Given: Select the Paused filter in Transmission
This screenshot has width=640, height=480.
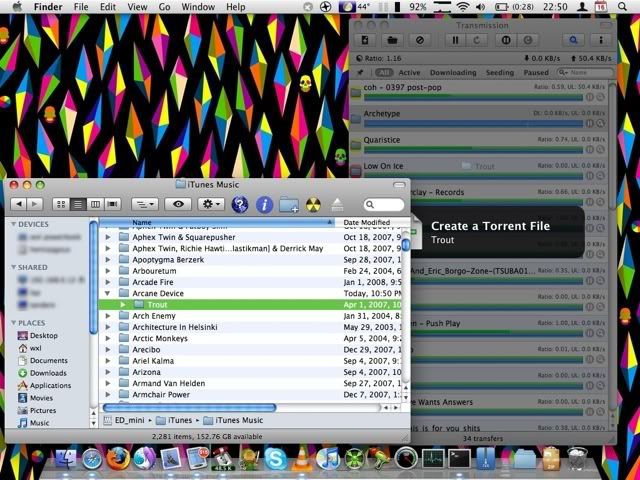Looking at the screenshot, I should point(536,73).
